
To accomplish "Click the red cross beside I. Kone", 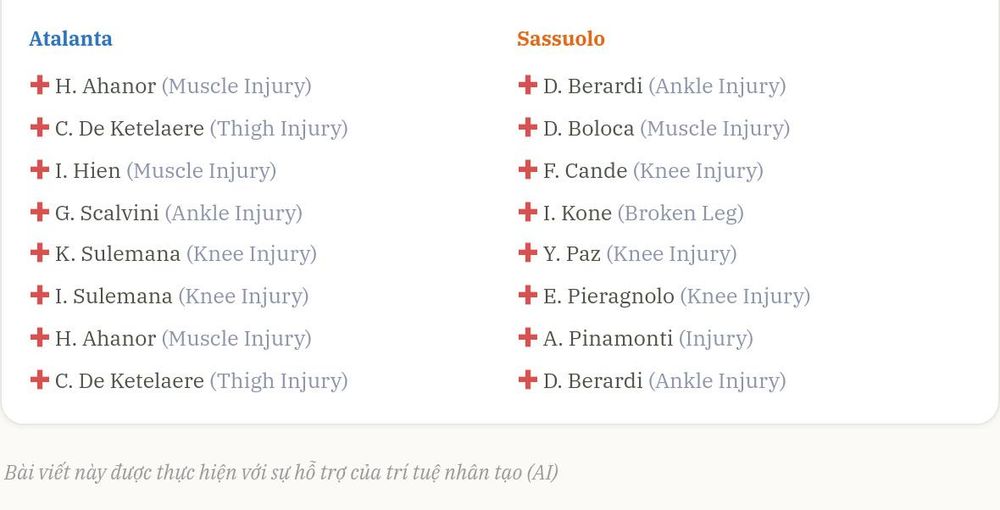I will [x=527, y=212].
